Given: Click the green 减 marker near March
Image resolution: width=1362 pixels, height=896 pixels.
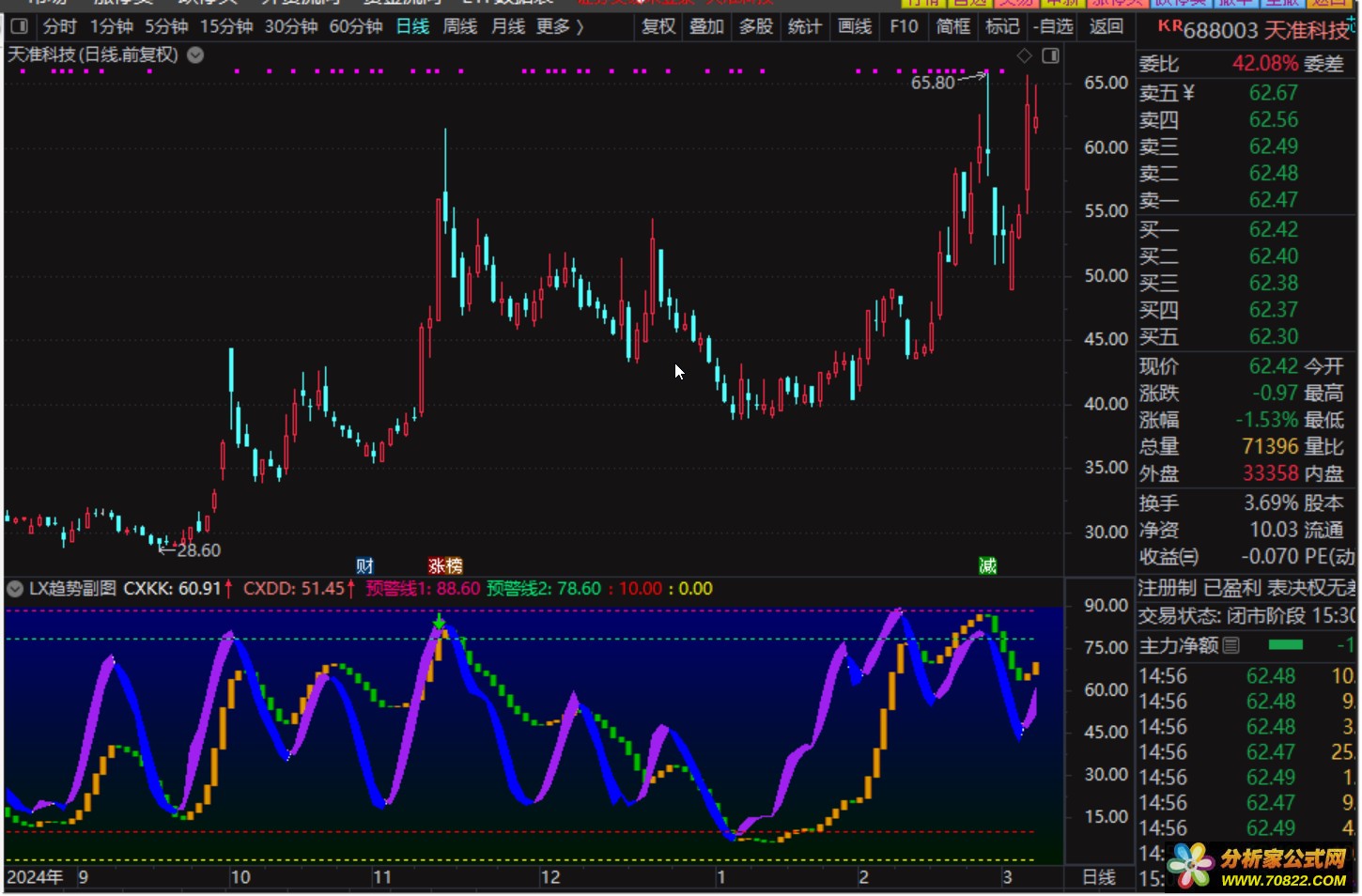Looking at the screenshot, I should (x=987, y=565).
